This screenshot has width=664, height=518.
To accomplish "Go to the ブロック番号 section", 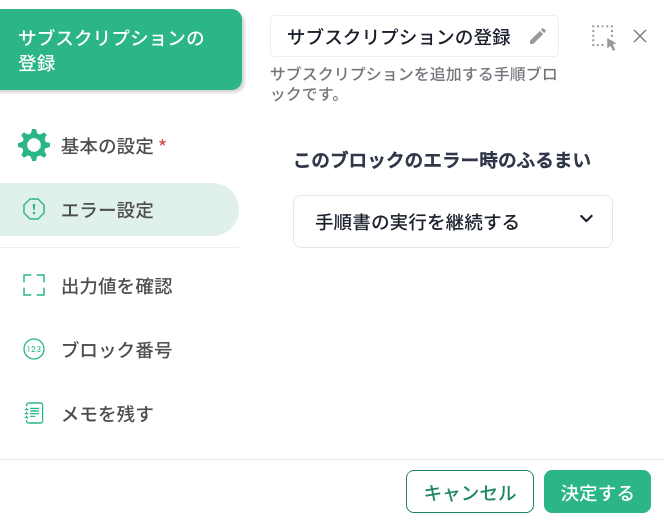I will [x=119, y=349].
